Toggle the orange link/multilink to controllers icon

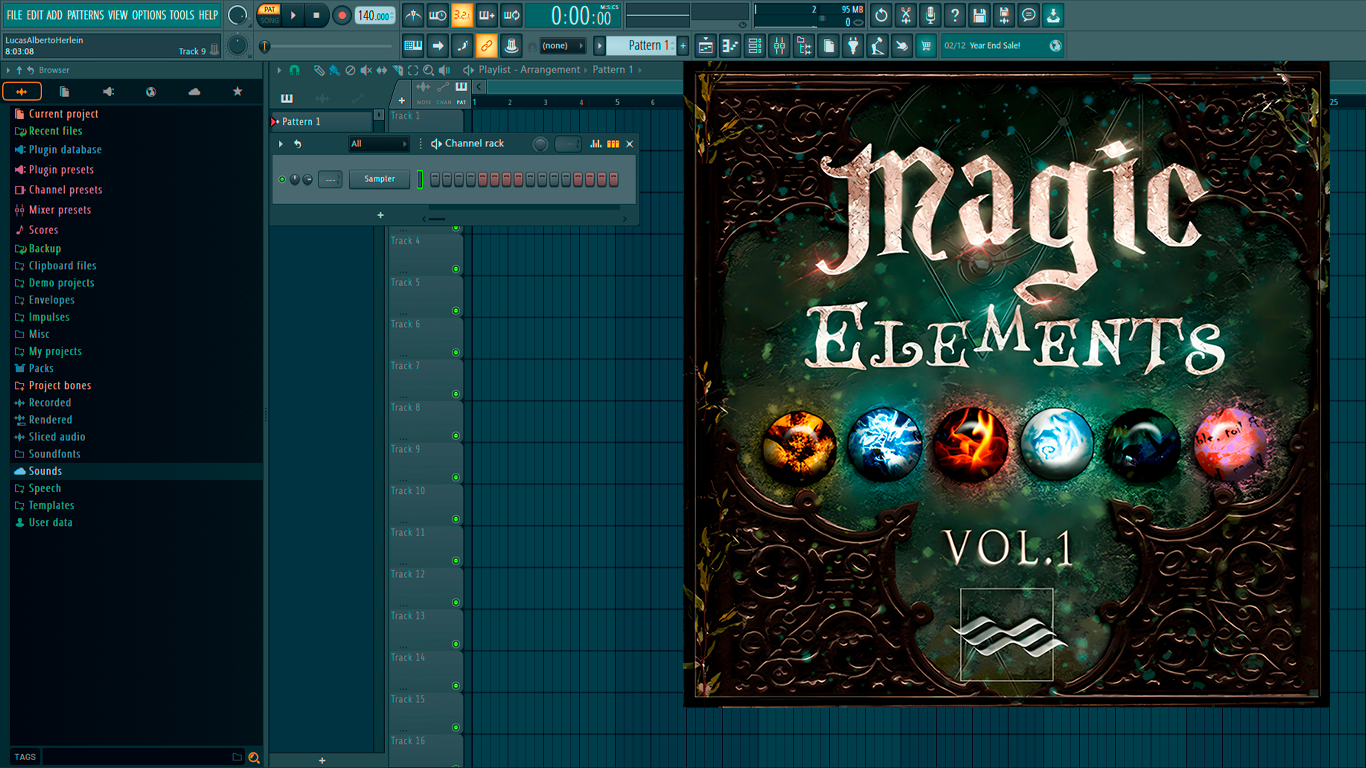(486, 45)
